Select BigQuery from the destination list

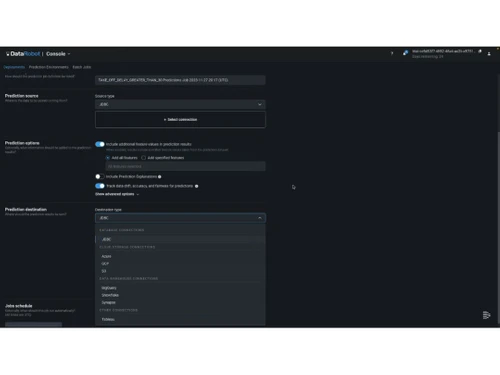point(180,288)
